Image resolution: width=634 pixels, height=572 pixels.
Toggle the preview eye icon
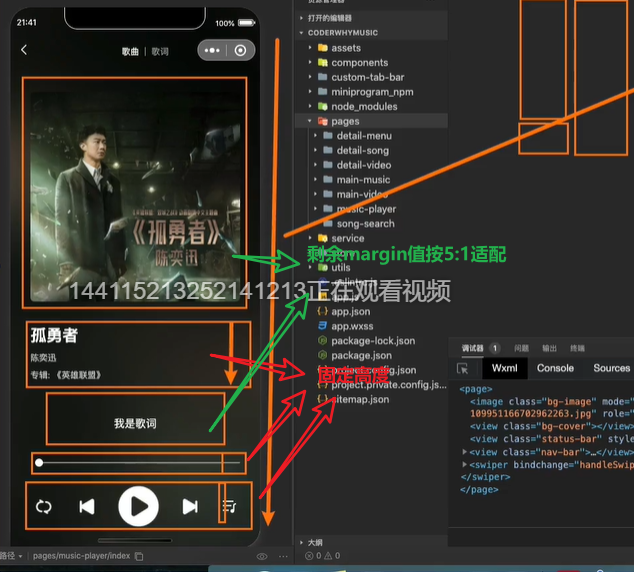tap(262, 557)
